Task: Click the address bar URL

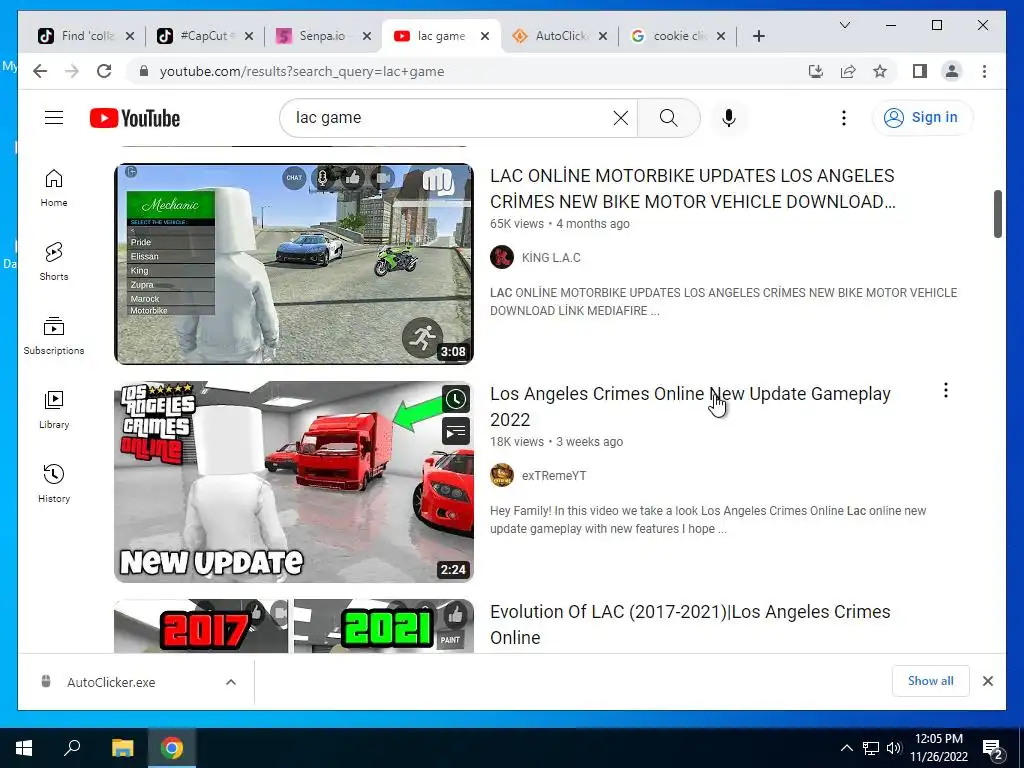Action: point(302,71)
